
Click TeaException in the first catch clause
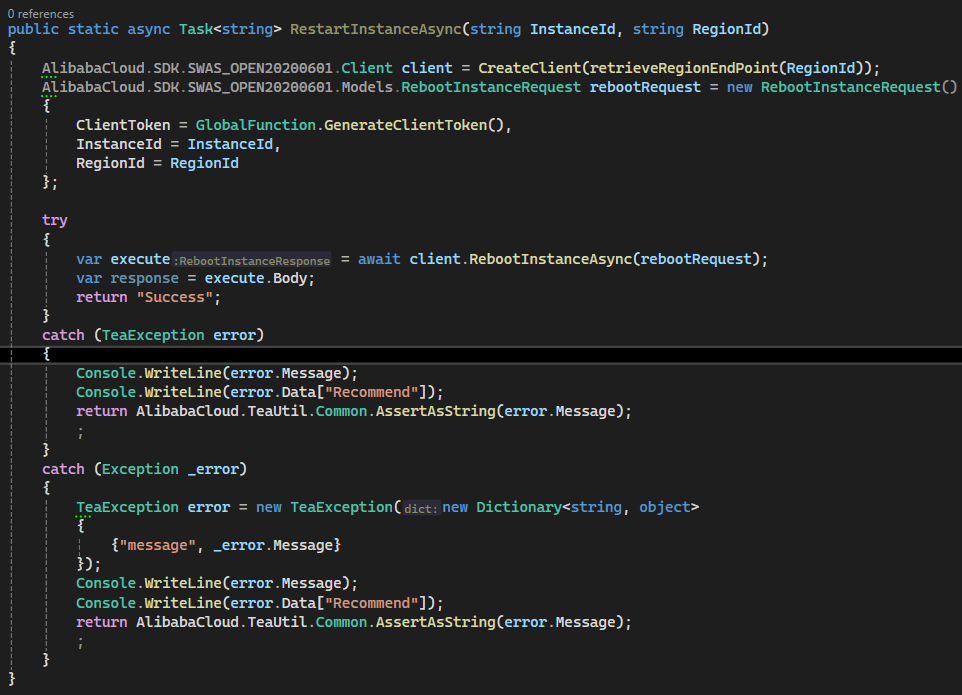(x=153, y=336)
